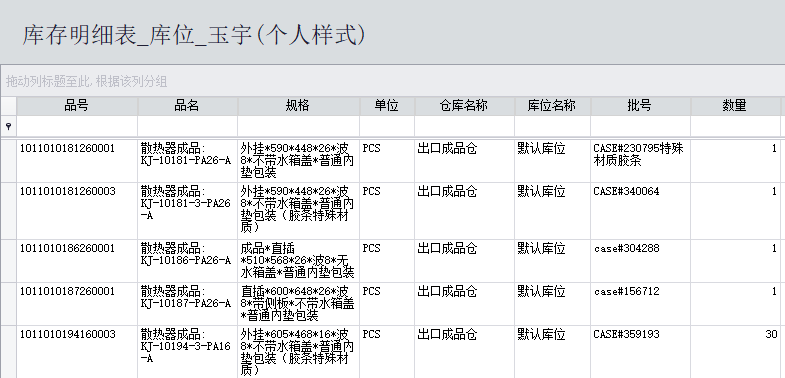785x378 pixels.
Task: Select cell 1011010181260003
Action: coord(77,211)
